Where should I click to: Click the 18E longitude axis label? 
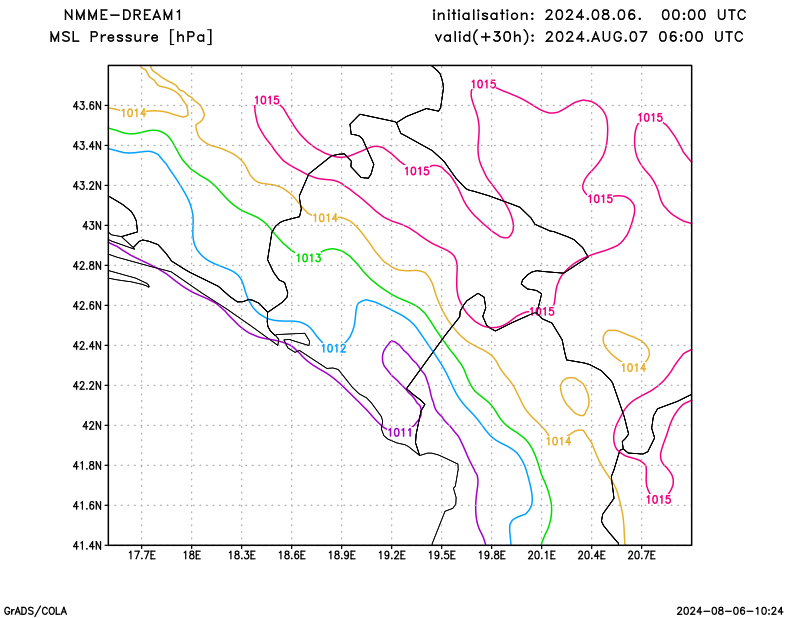(x=192, y=555)
